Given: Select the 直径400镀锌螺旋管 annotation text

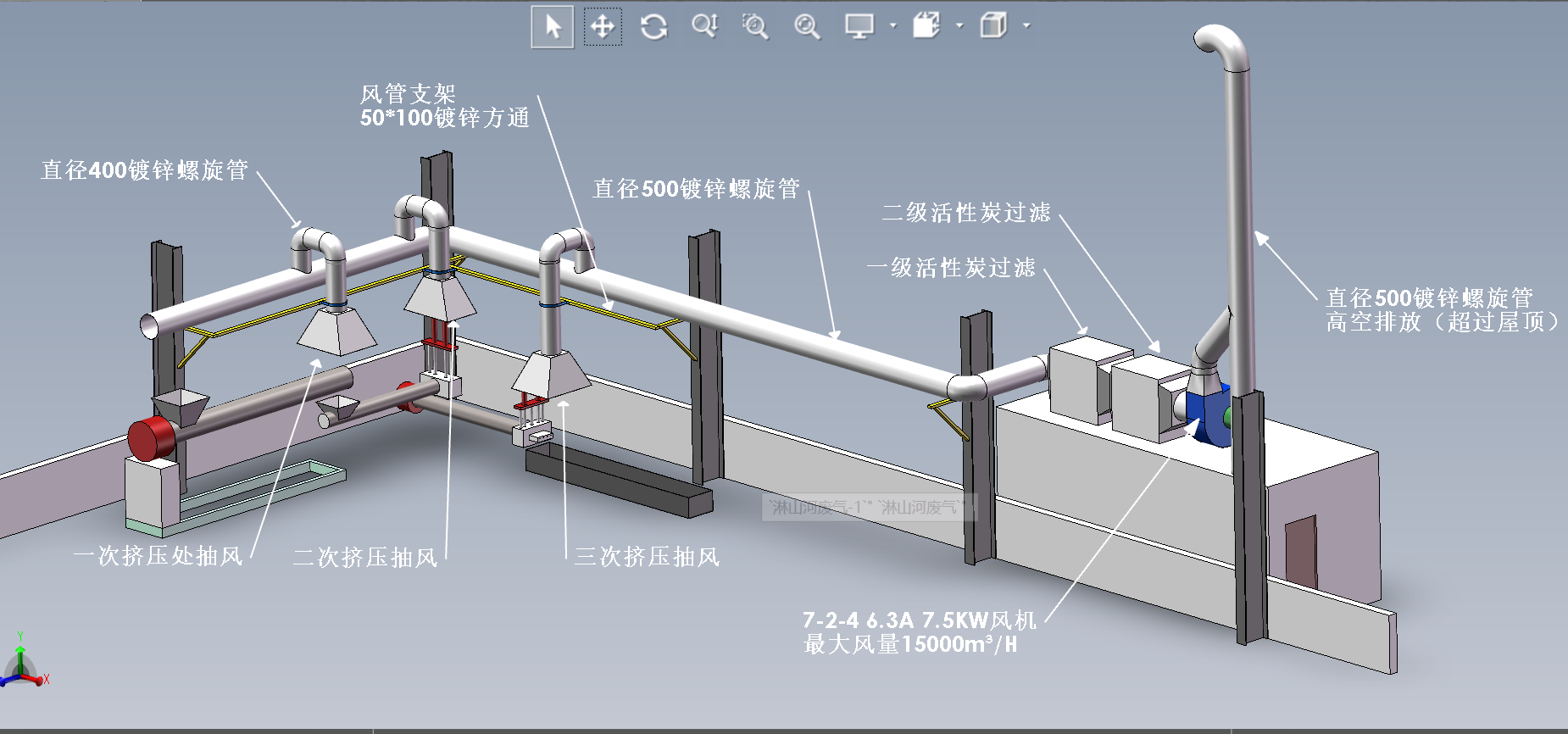Looking at the screenshot, I should pyautogui.click(x=145, y=170).
